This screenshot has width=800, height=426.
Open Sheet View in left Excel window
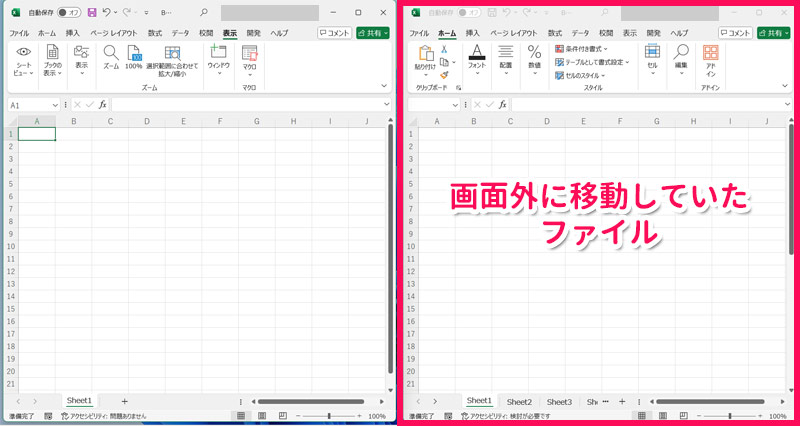23,61
